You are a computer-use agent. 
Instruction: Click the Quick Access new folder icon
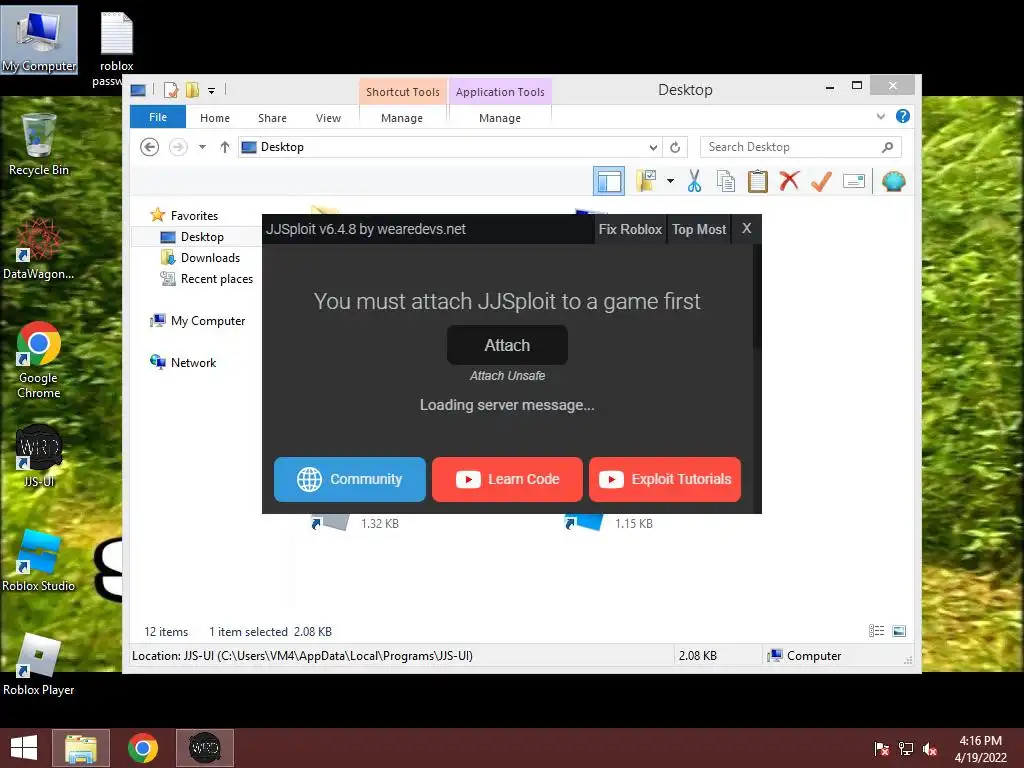click(192, 90)
